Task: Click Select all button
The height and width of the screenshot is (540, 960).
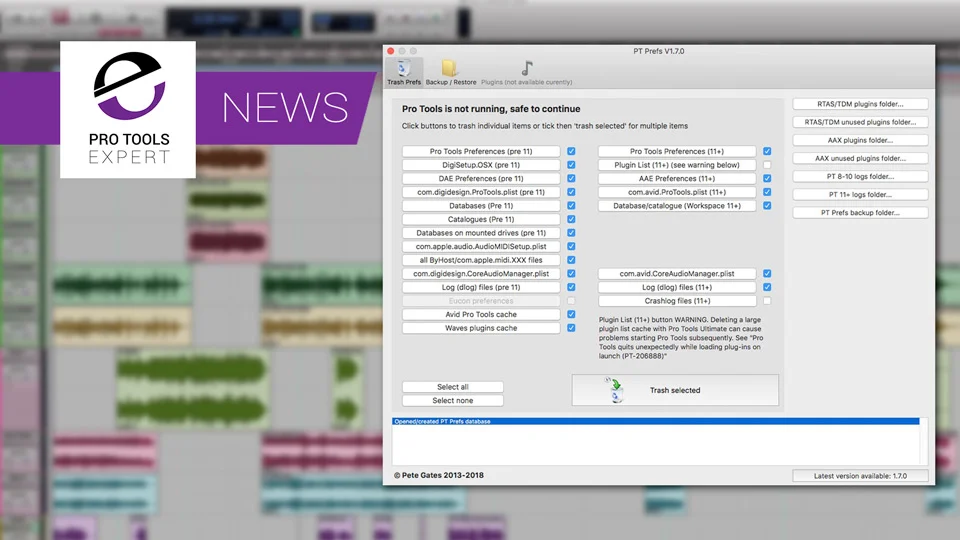Action: [452, 387]
